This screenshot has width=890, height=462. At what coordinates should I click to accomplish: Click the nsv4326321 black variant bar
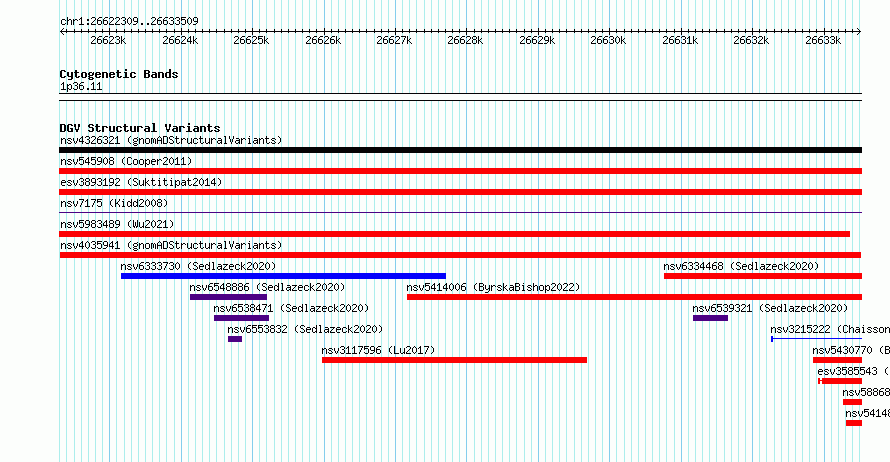click(x=460, y=150)
